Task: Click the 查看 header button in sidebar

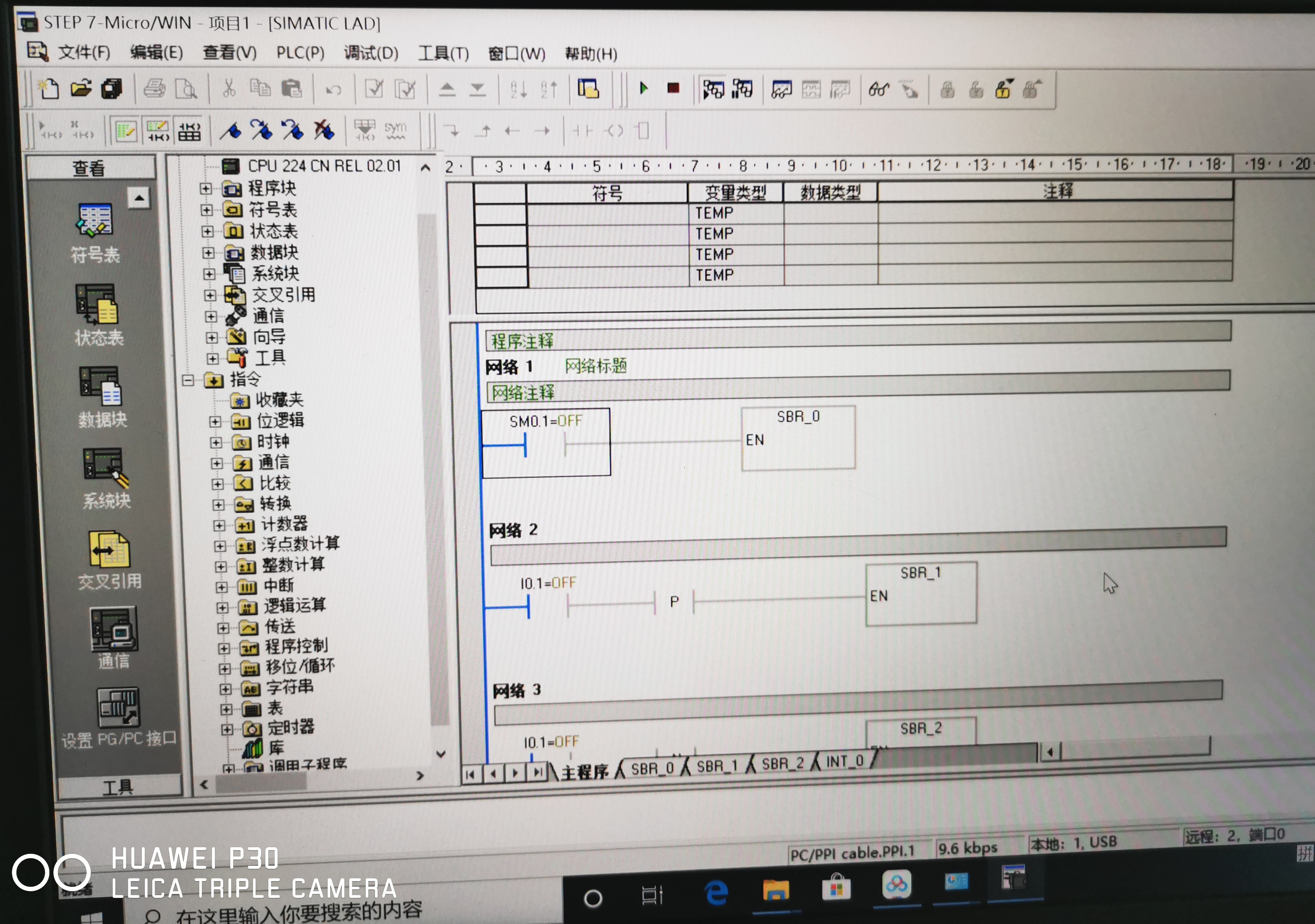Action: coord(89,168)
